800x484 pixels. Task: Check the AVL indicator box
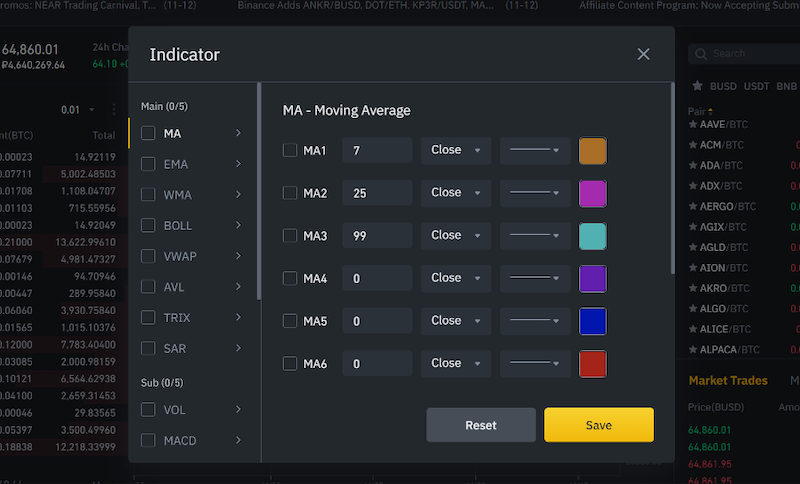(x=148, y=287)
